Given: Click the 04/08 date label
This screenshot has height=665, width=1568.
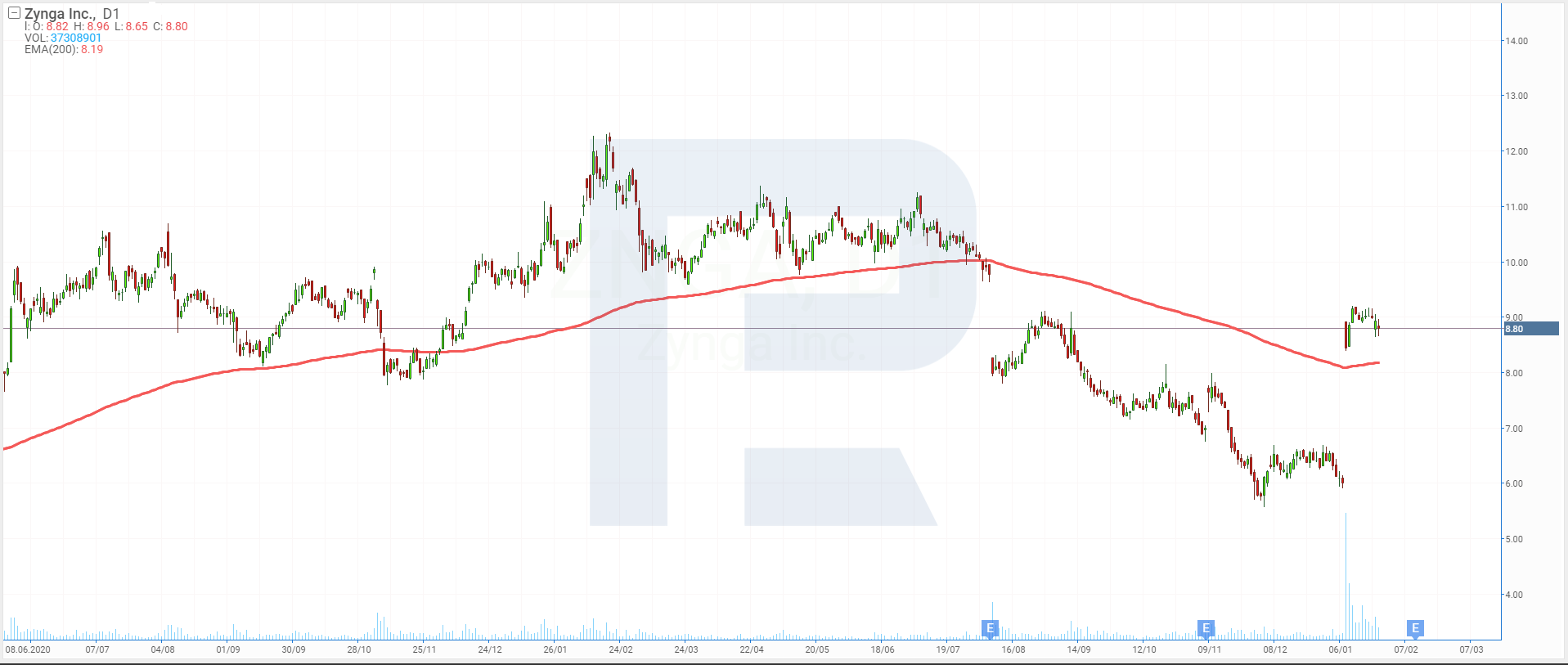Looking at the screenshot, I should coord(163,649).
